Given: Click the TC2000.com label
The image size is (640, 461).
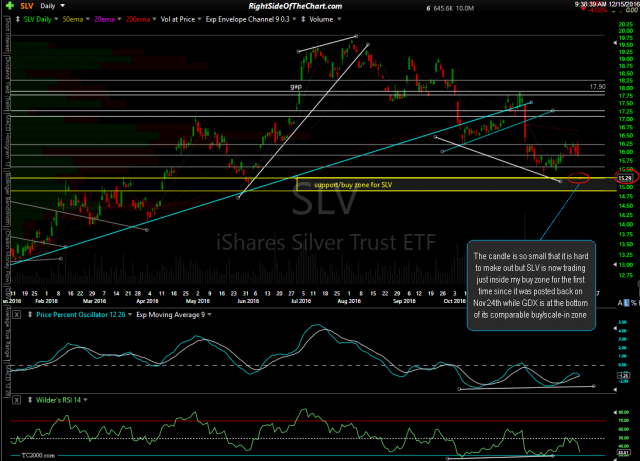Looking at the screenshot, I should point(38,455).
